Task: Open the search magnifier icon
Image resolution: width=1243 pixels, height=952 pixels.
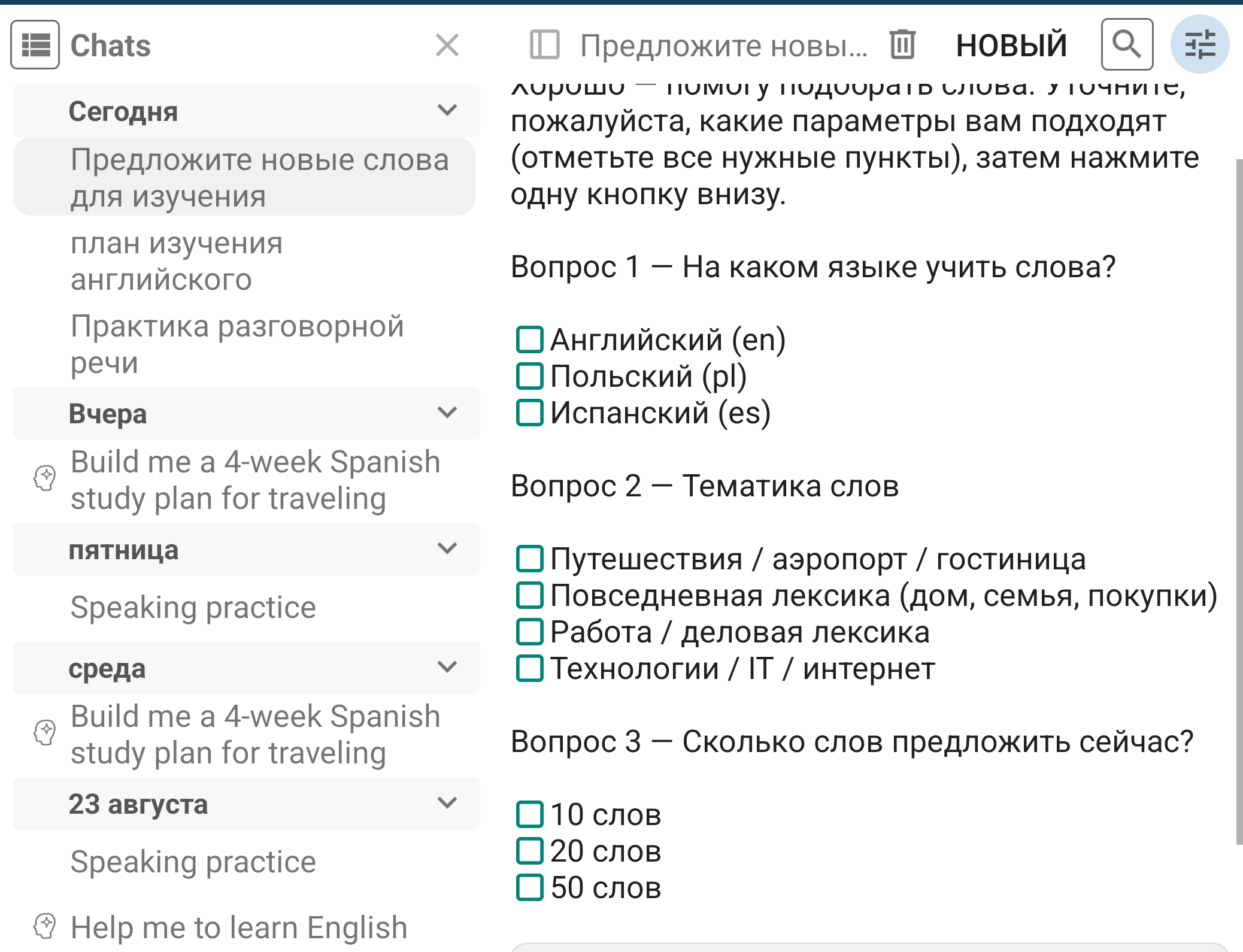Action: coord(1127,44)
